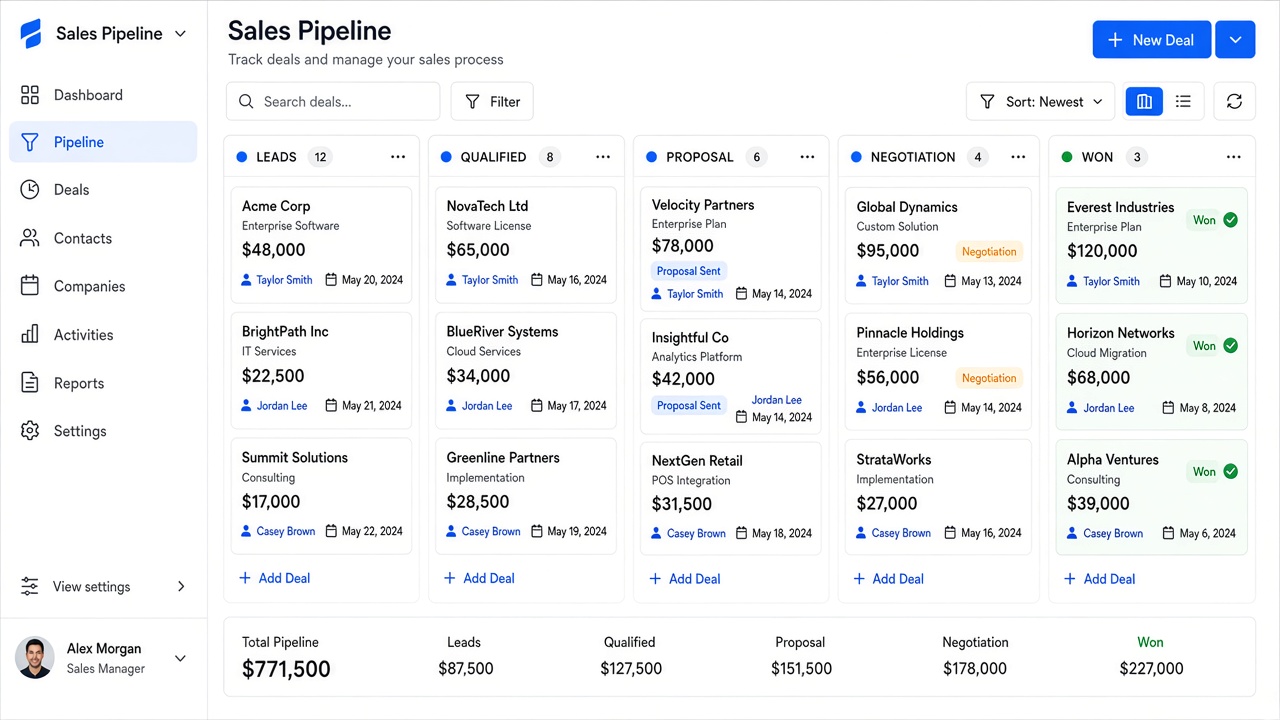
Task: Click the app logo icon
Action: 31,33
